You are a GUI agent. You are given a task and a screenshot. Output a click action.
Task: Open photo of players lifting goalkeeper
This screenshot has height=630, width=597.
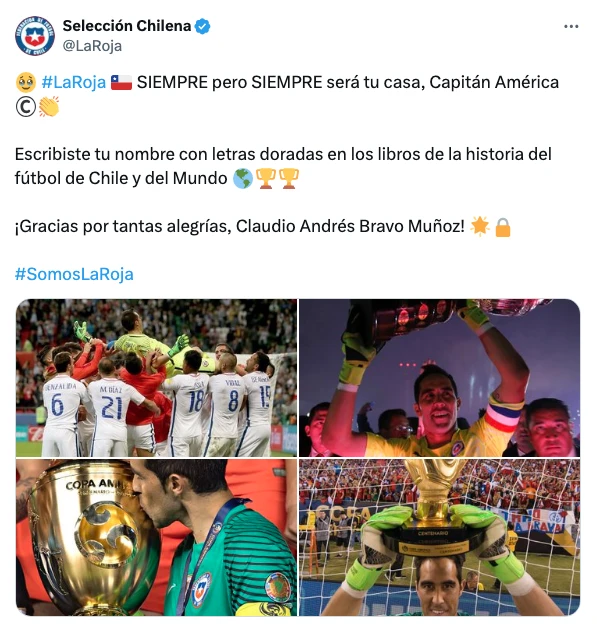[156, 378]
